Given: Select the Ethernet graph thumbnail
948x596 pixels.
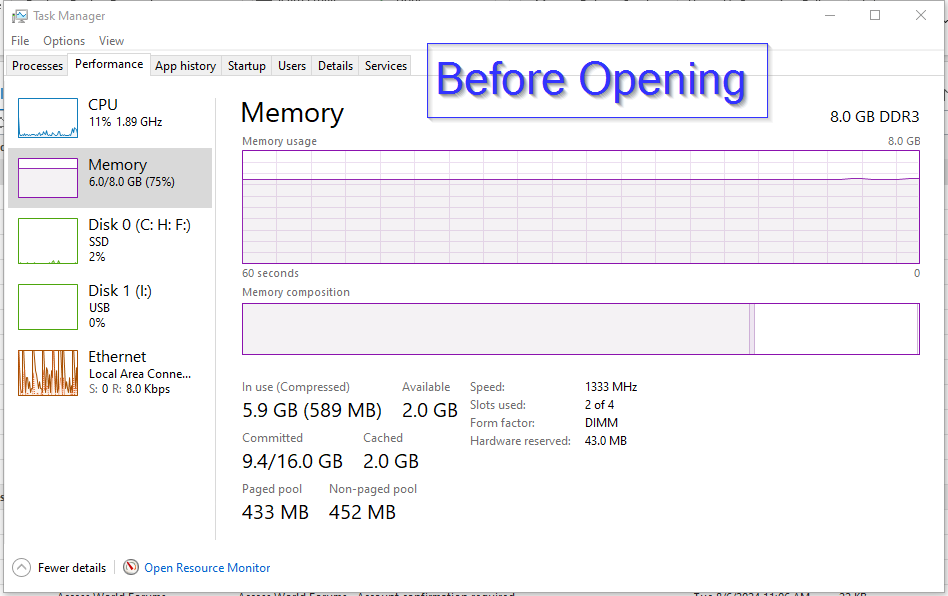Looking at the screenshot, I should point(47,373).
